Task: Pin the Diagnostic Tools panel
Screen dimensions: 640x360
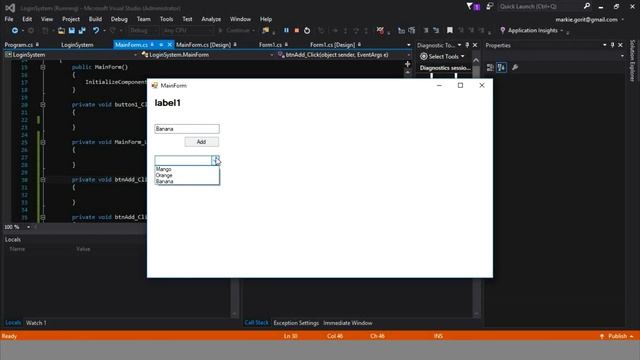Action: (x=467, y=45)
